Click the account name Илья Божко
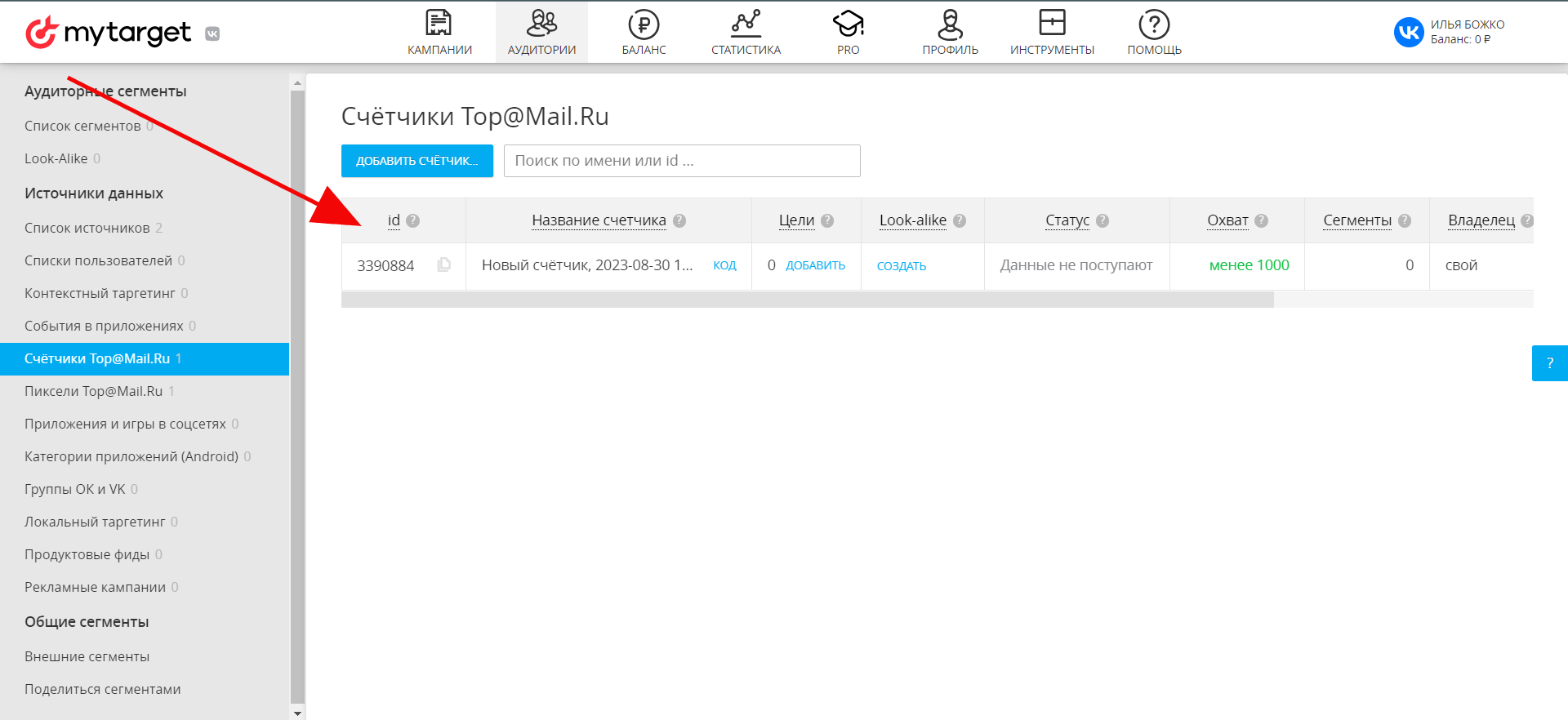 pos(1468,24)
